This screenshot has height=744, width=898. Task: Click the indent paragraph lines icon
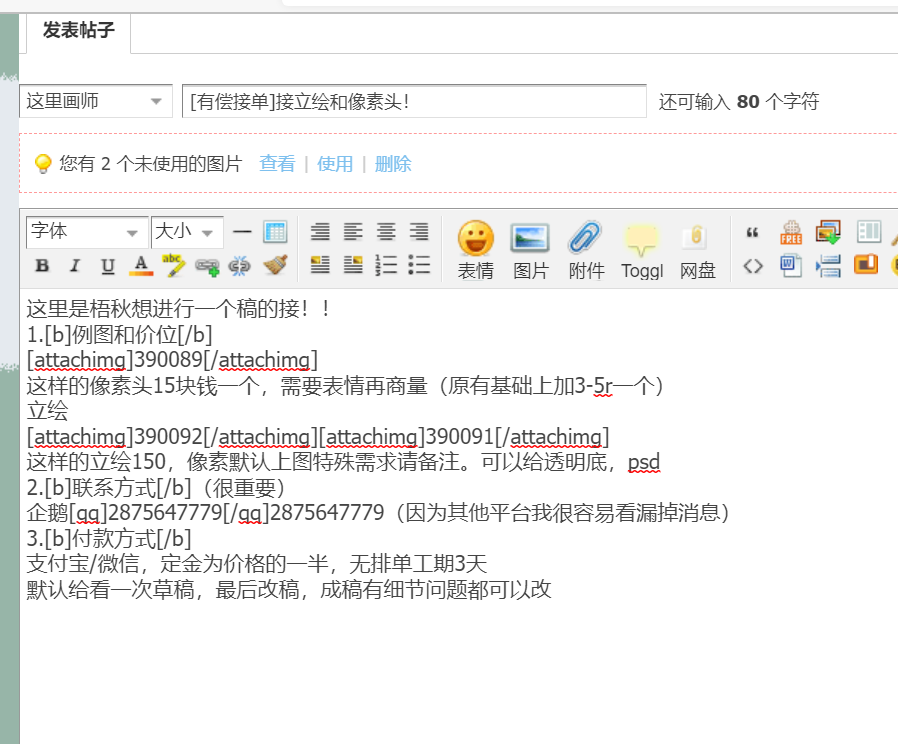828,266
